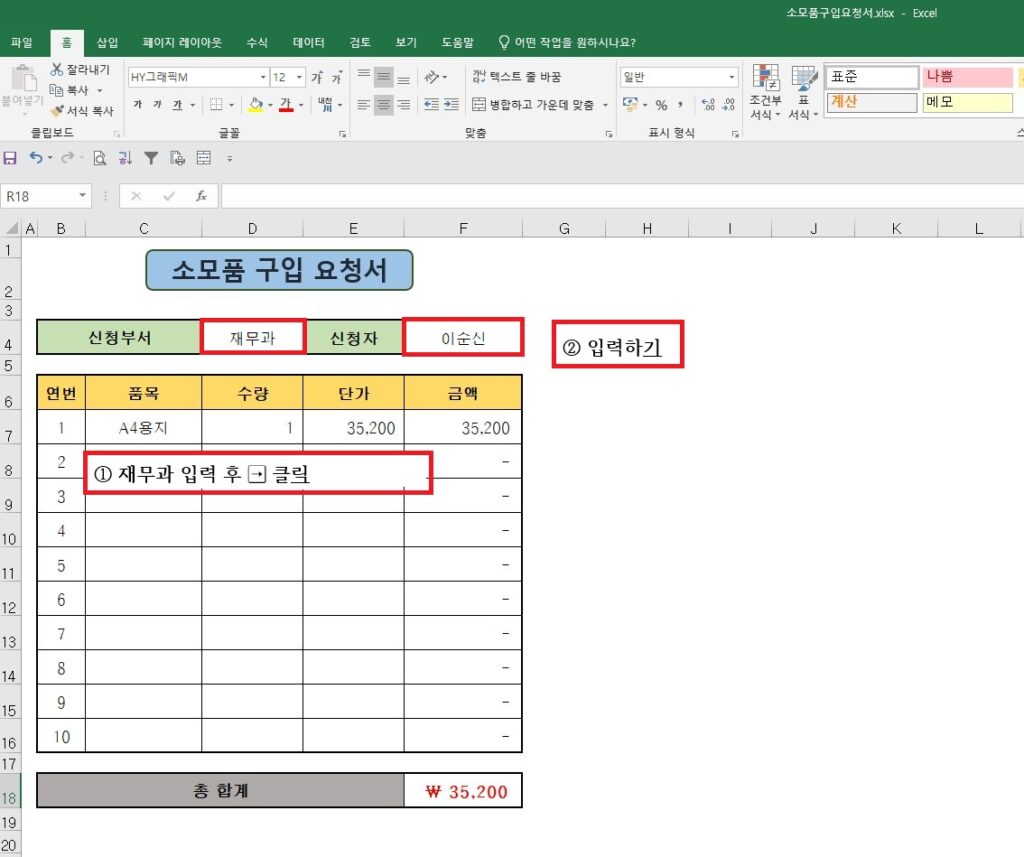Click the formula bar input area
Viewport: 1024px width, 857px height.
point(622,196)
